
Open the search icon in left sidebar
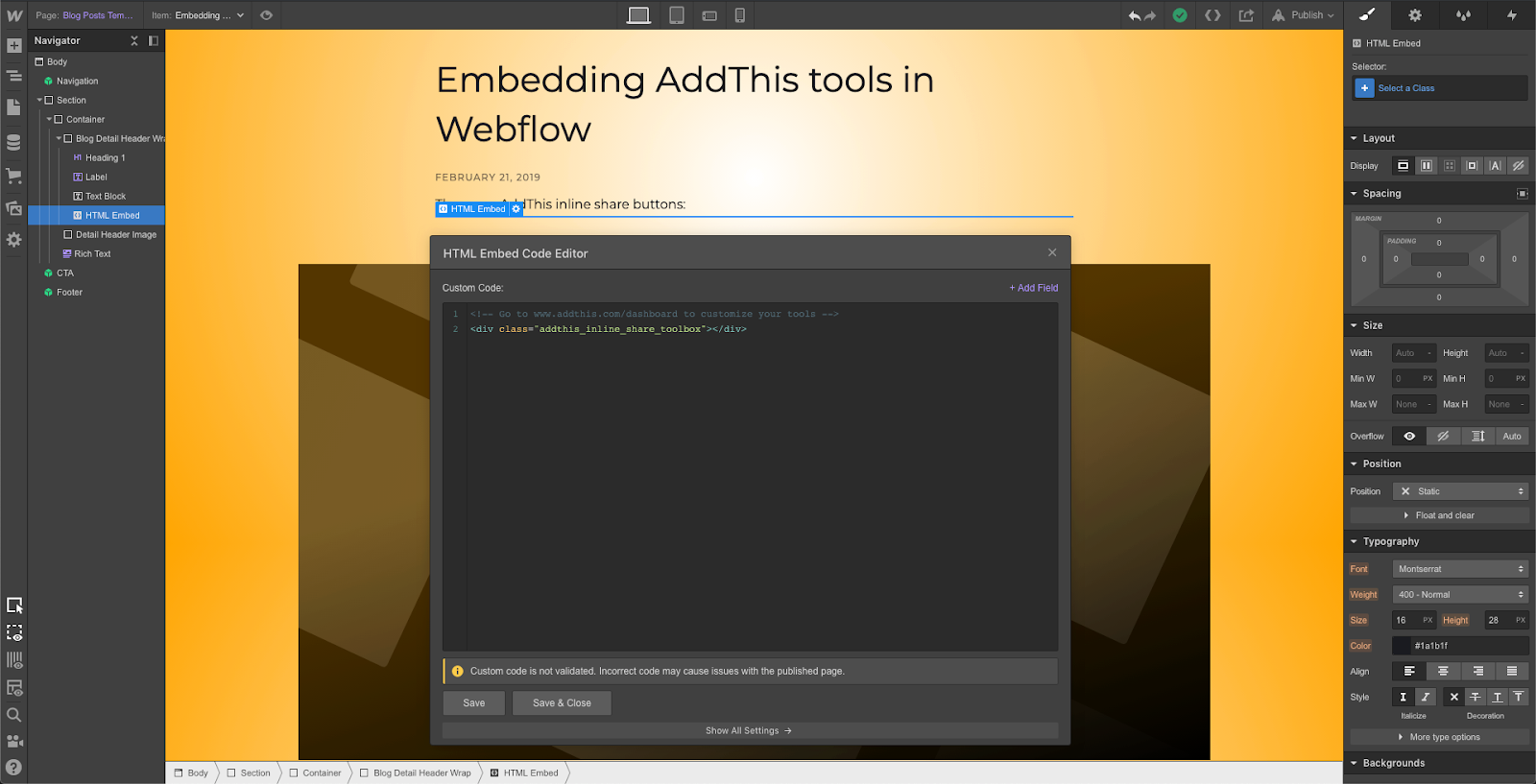pyautogui.click(x=13, y=715)
